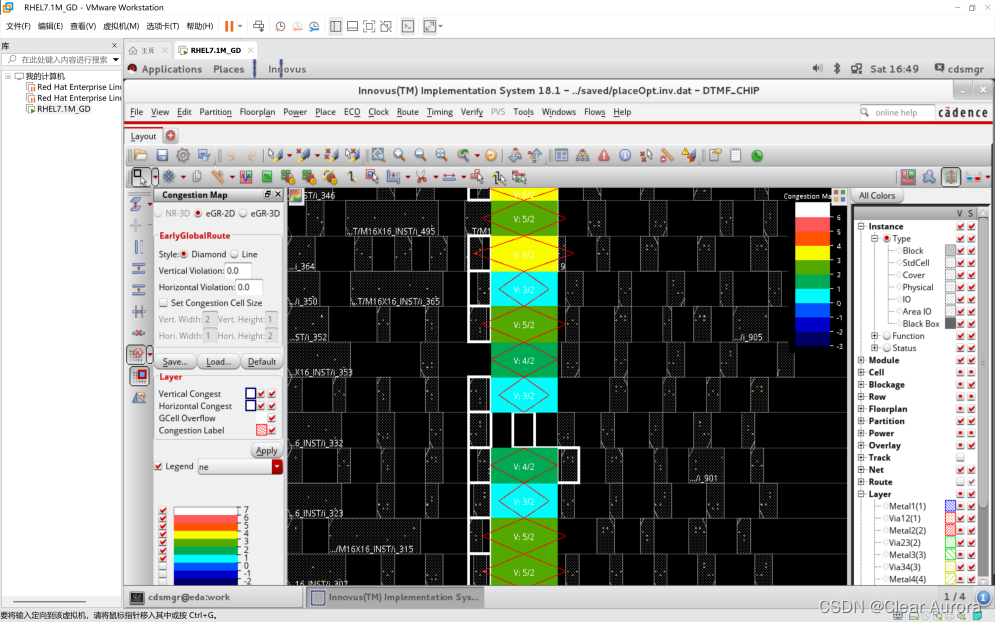The height and width of the screenshot is (623, 996).
Task: Click the orange redraw refresh icon
Action: coord(491,156)
